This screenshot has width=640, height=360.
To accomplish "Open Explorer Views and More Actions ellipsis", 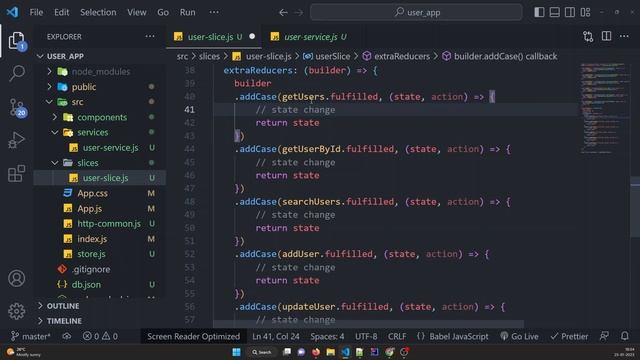I will 150,36.
